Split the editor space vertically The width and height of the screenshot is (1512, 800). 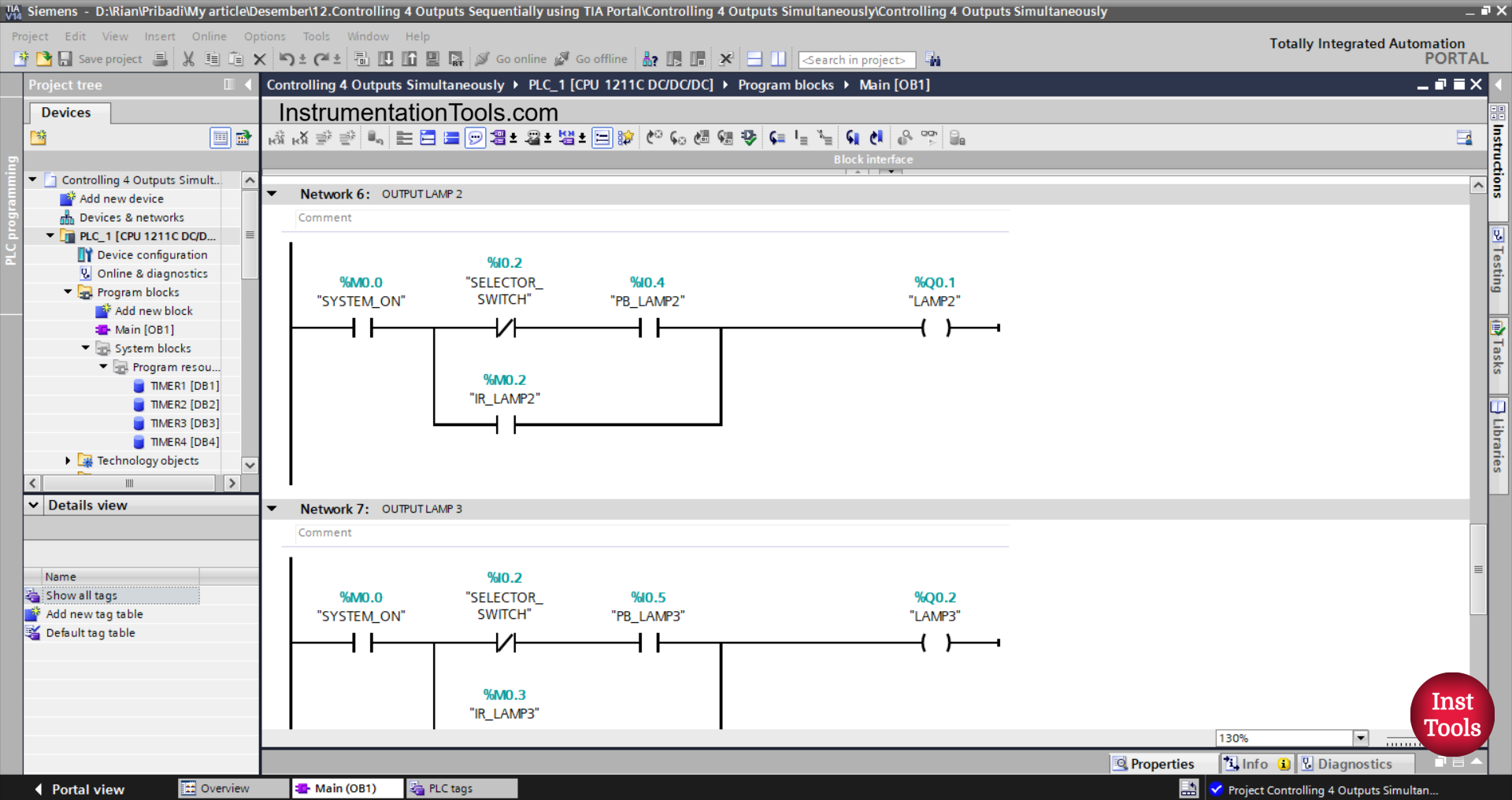tap(778, 58)
